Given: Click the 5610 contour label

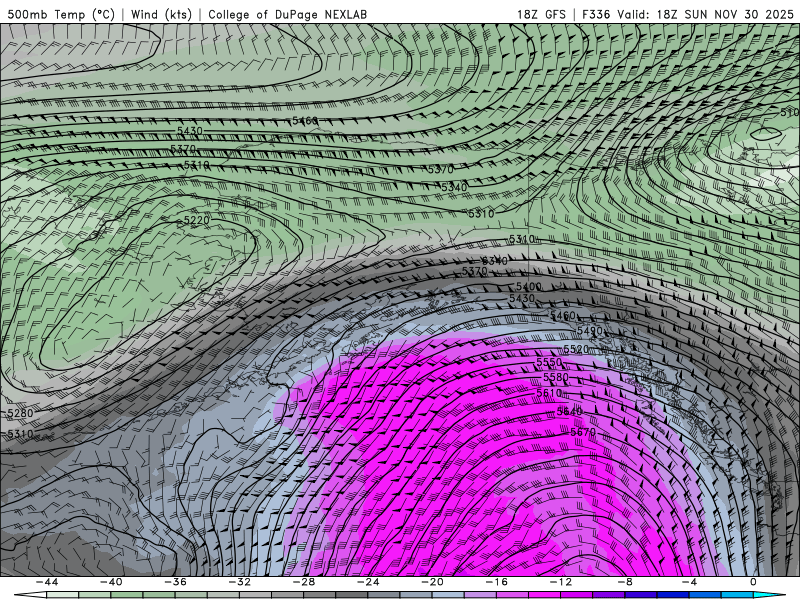Looking at the screenshot, I should point(549,393).
